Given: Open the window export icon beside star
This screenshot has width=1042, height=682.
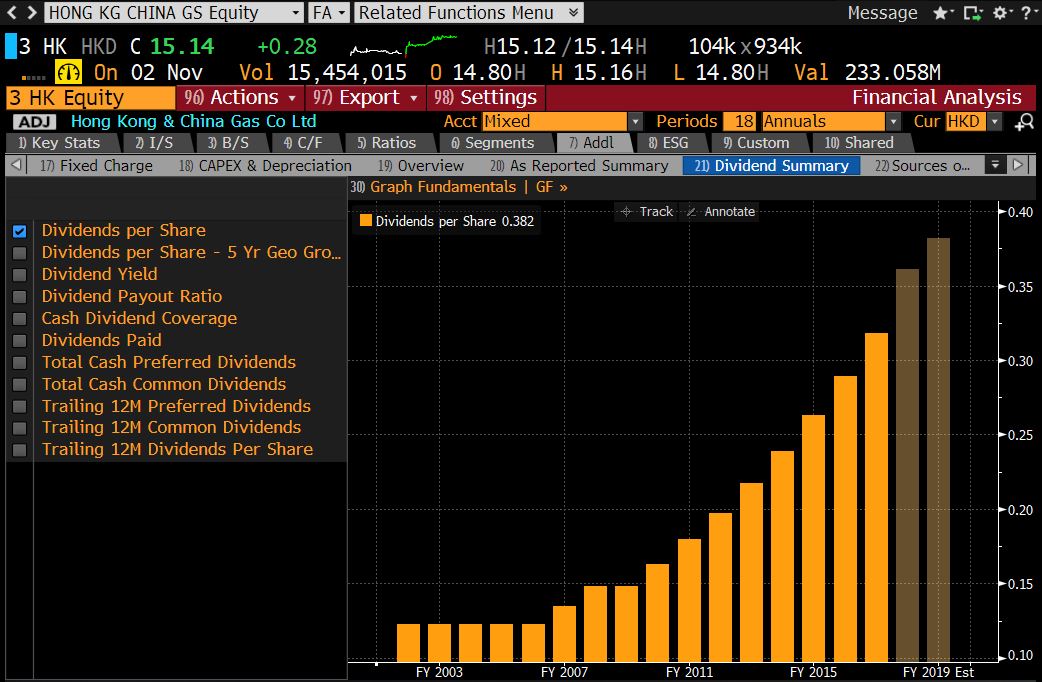Looking at the screenshot, I should pos(972,13).
